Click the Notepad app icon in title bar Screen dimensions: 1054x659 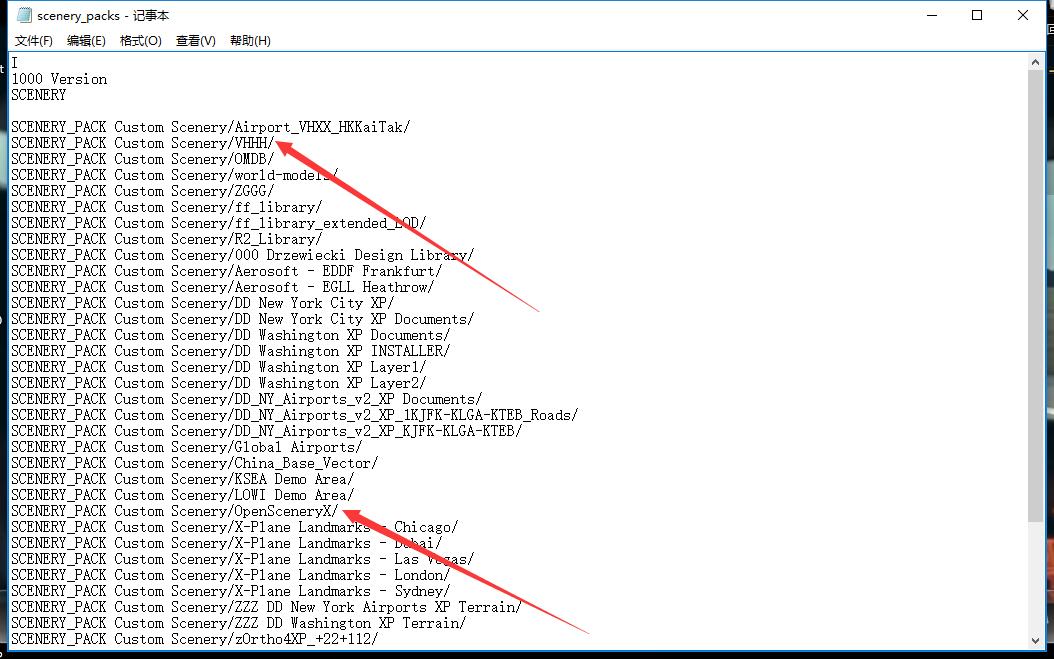24,15
